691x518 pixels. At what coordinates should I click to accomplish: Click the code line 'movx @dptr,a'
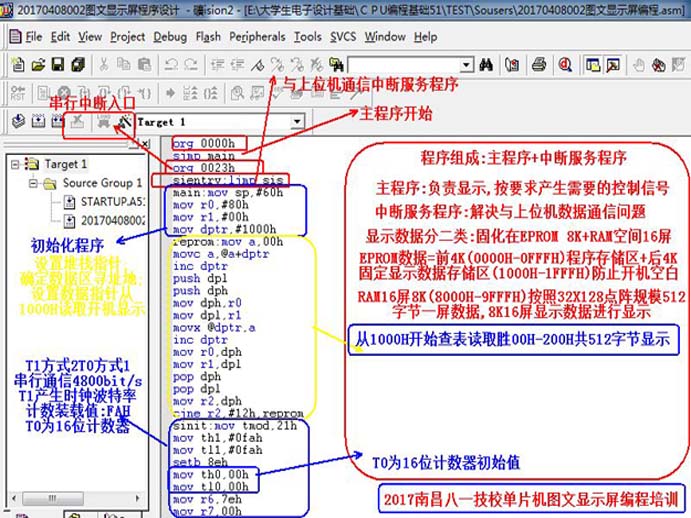pos(214,328)
